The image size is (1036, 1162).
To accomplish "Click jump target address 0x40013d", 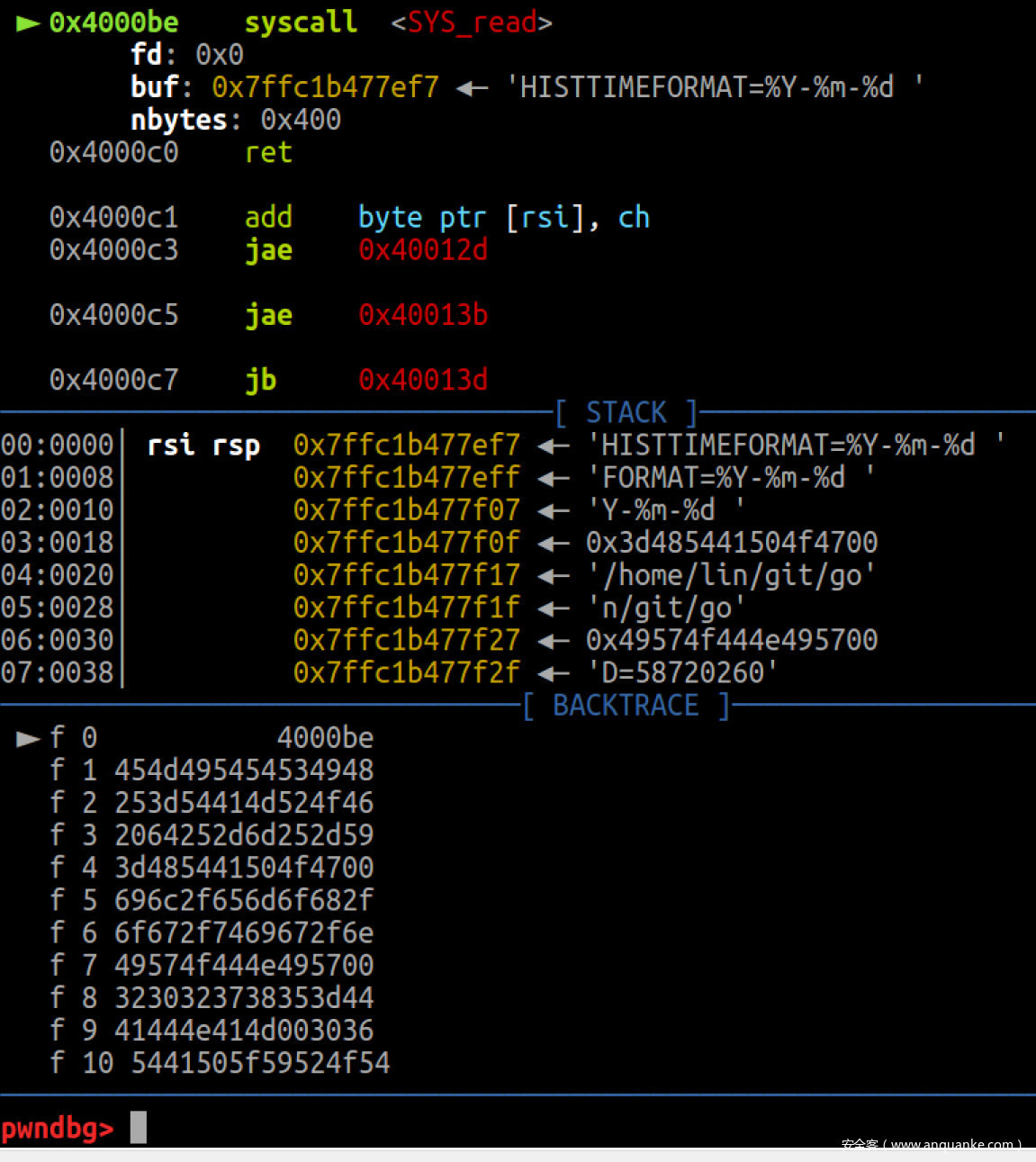I will (423, 380).
